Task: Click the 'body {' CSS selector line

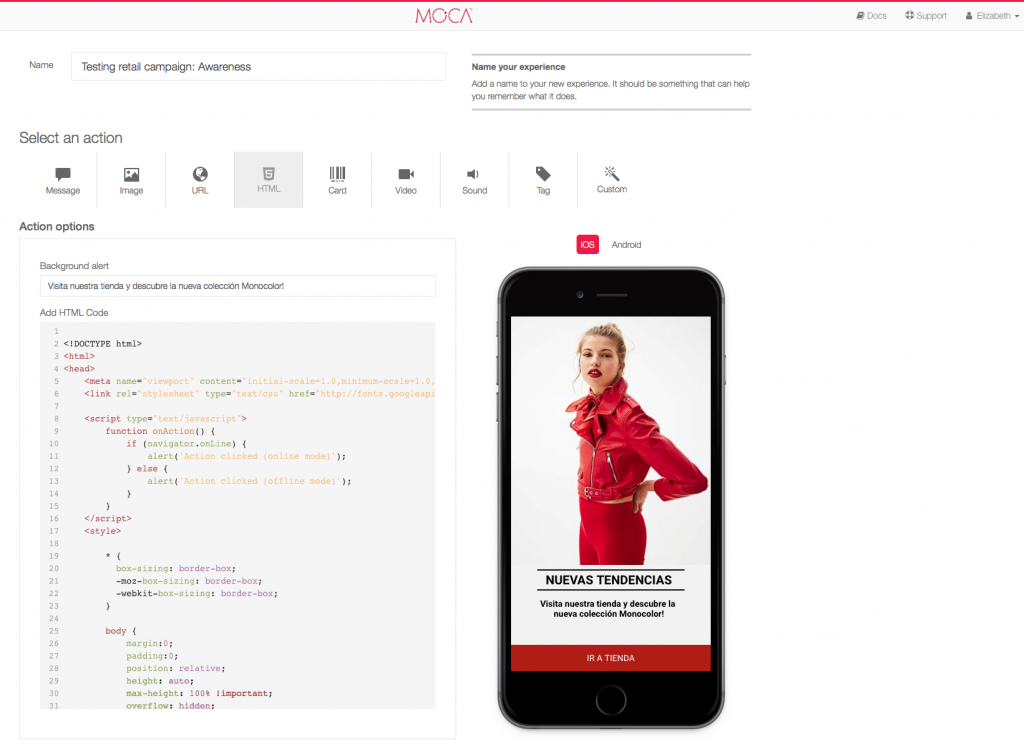Action: (x=121, y=631)
